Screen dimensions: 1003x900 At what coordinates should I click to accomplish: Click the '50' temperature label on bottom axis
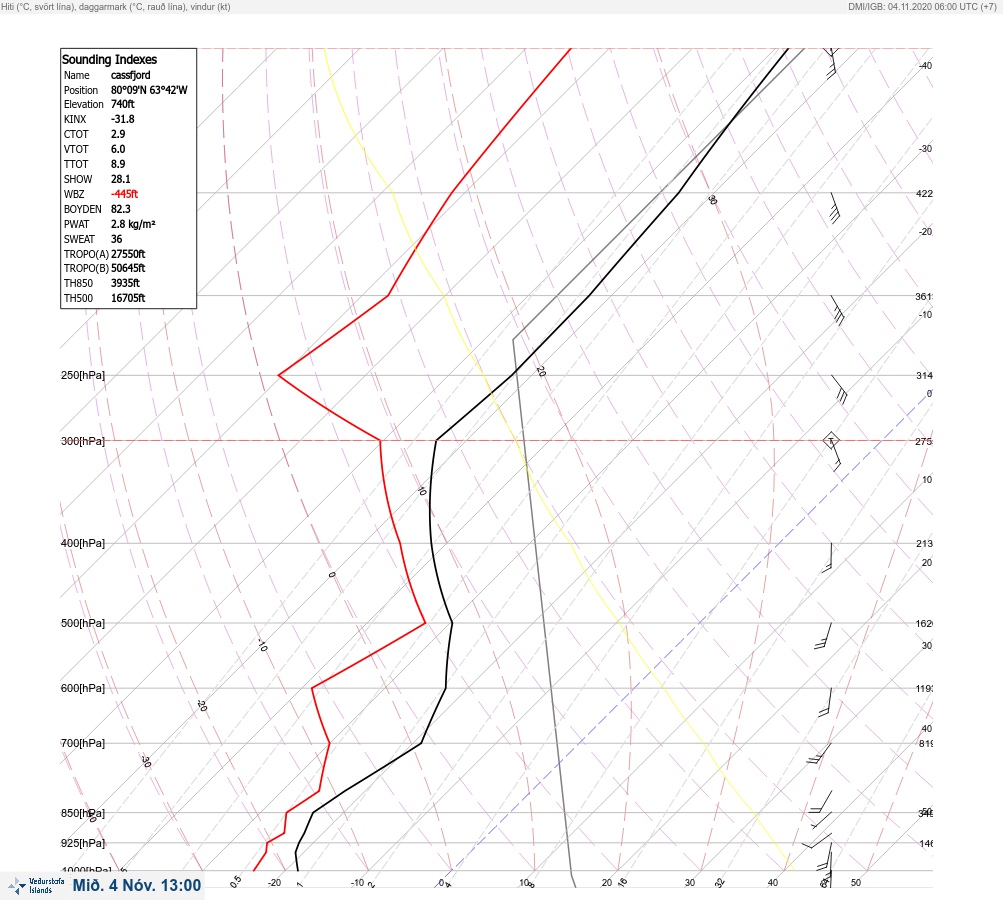[856, 883]
